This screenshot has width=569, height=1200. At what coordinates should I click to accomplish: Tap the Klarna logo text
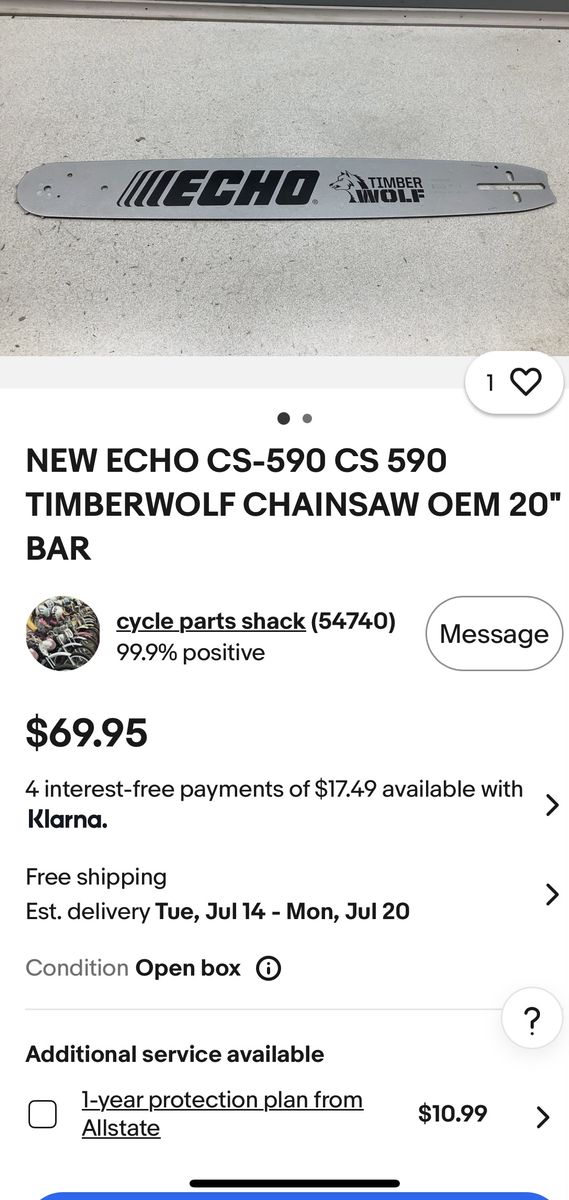66,820
